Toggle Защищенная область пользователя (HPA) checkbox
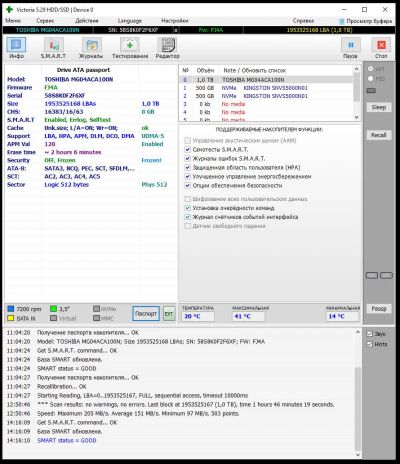 (x=188, y=167)
